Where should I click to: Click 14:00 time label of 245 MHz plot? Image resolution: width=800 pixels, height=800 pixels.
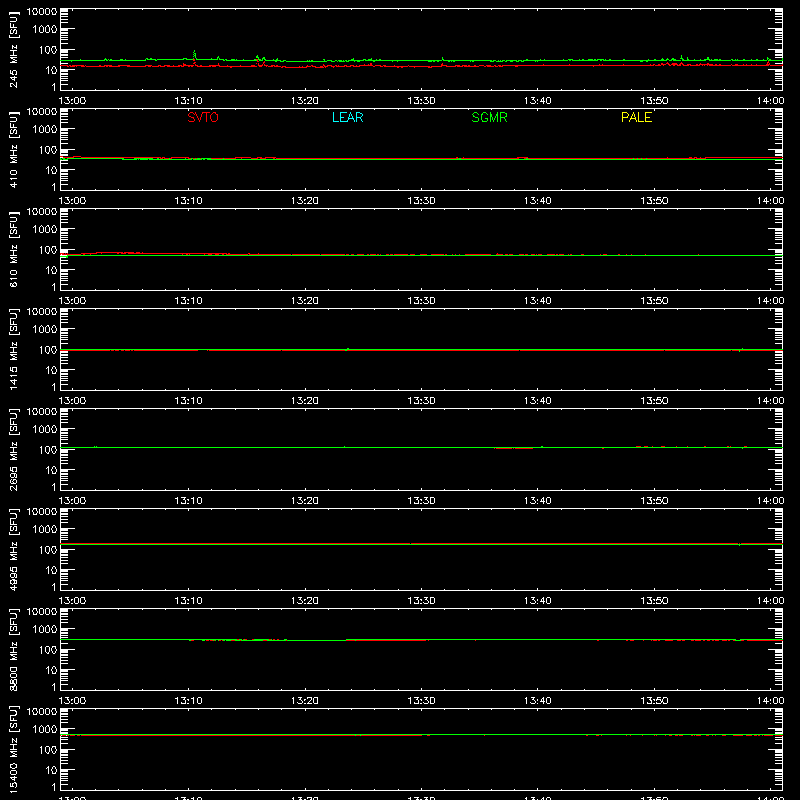tap(770, 101)
